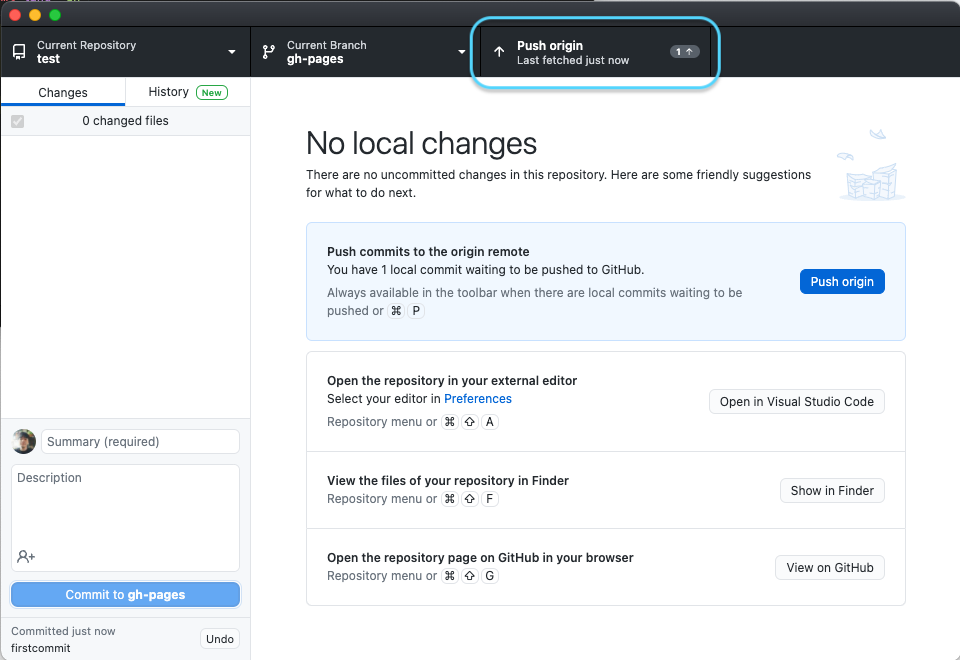
Task: Click the P shortcut key hint
Action: click(416, 310)
